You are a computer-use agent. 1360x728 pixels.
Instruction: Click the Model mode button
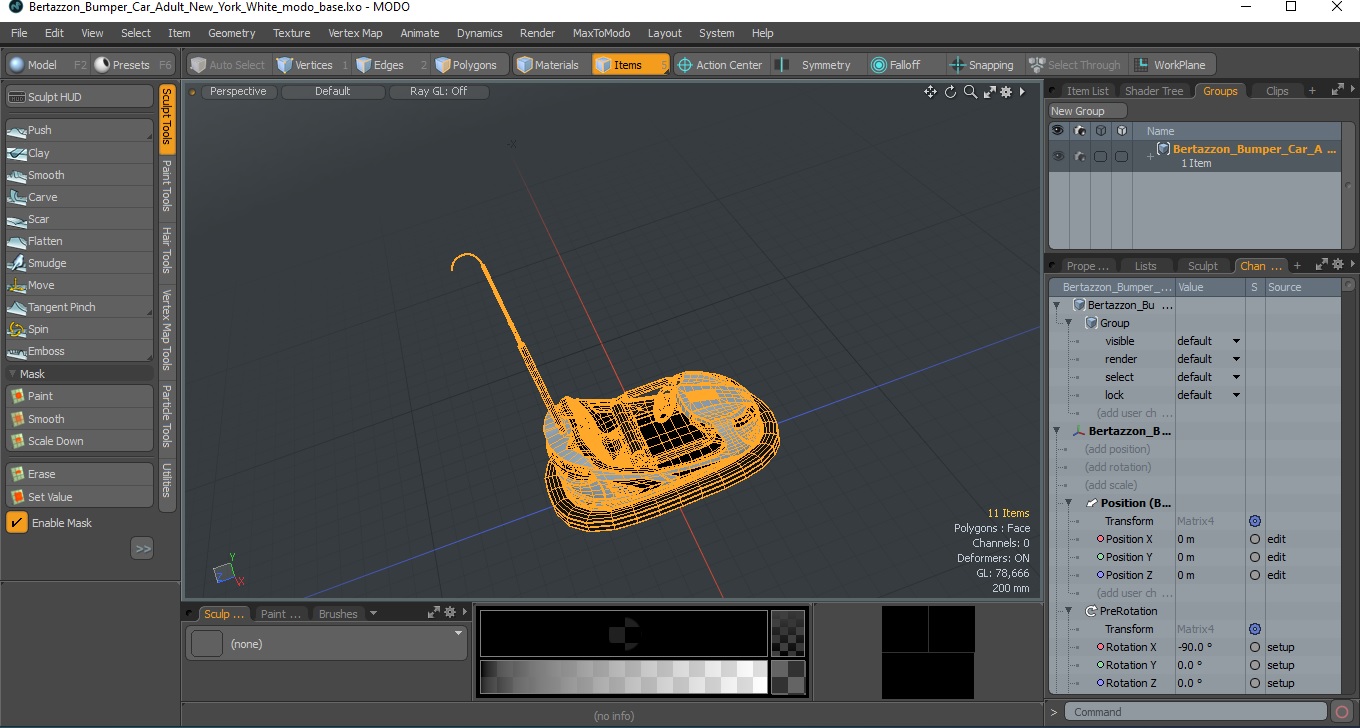(x=47, y=65)
